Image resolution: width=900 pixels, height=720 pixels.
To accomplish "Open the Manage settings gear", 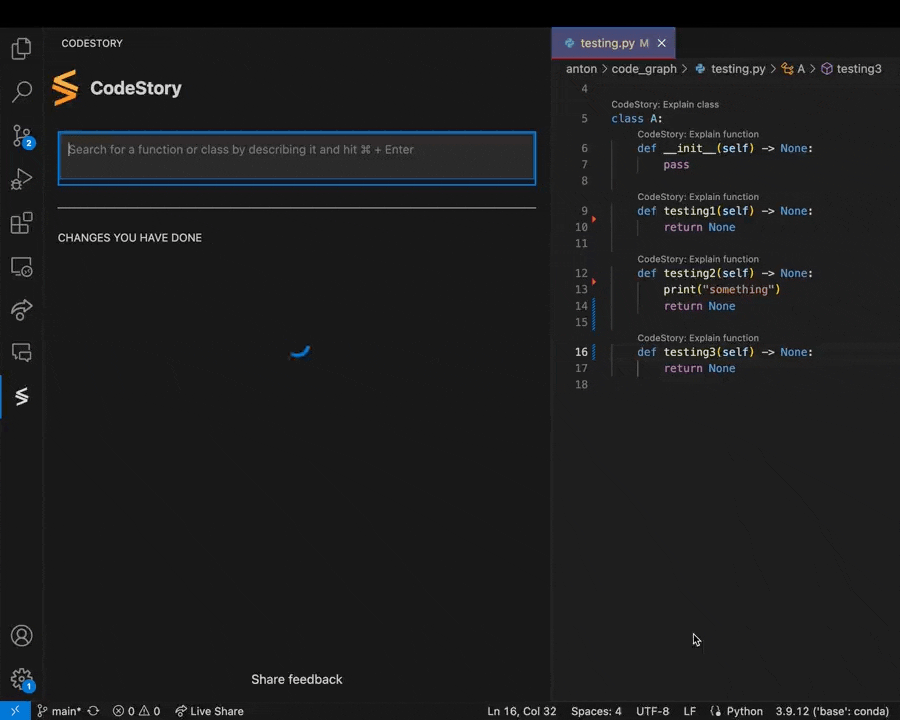I will pos(22,680).
